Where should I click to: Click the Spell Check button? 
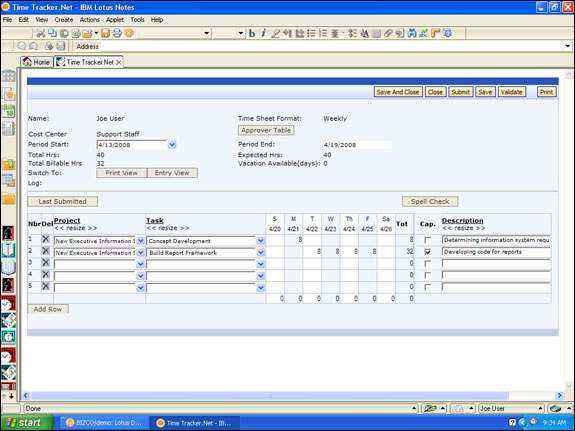tap(430, 201)
